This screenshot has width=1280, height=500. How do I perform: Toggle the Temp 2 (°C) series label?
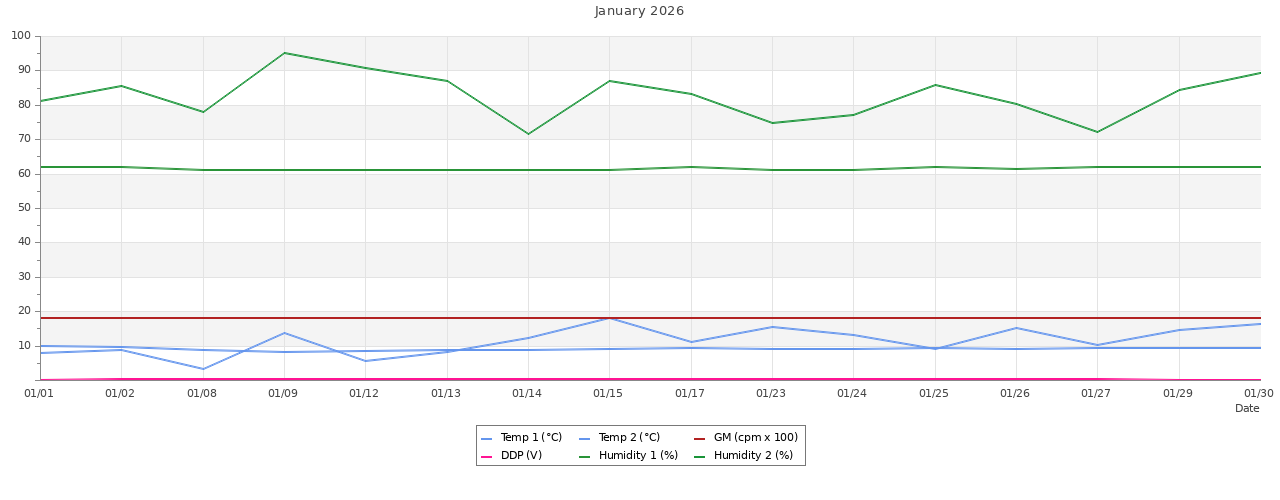click(629, 438)
